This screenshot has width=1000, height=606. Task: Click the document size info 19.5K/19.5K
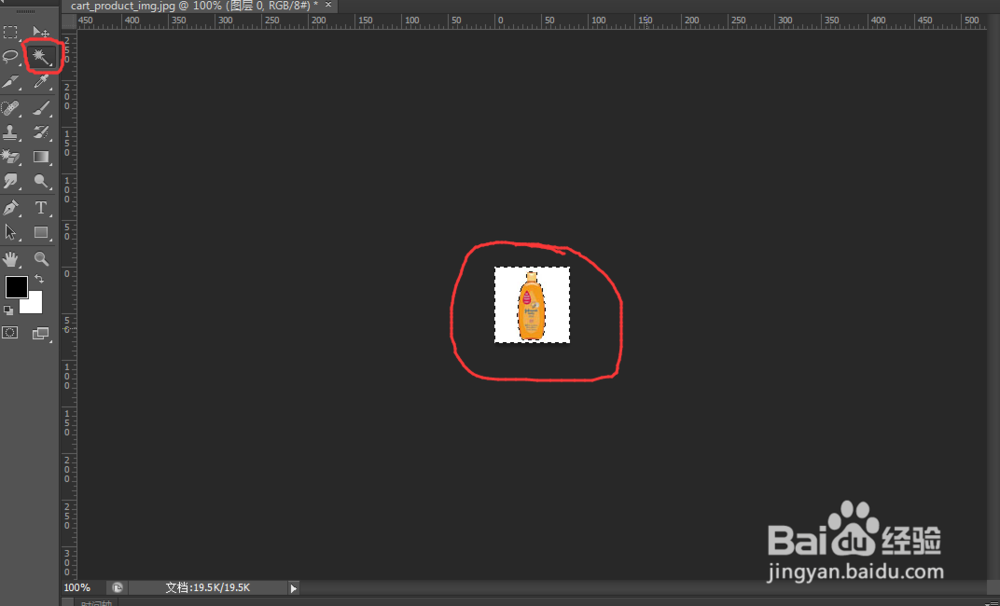click(208, 588)
